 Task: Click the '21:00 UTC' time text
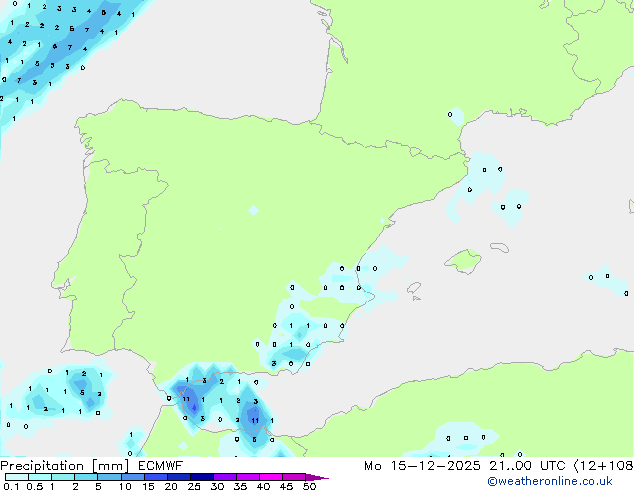point(527,466)
